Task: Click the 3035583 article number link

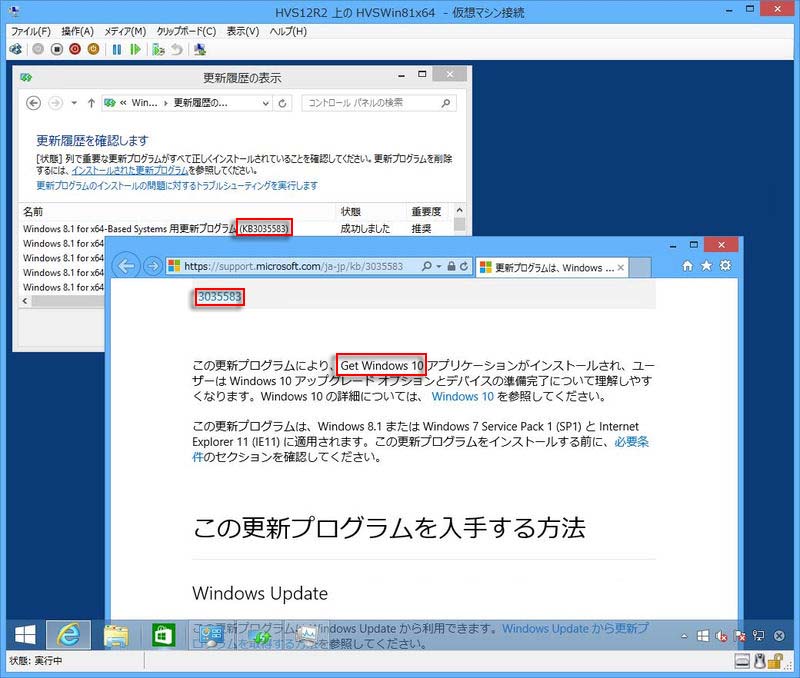Action: tap(219, 296)
